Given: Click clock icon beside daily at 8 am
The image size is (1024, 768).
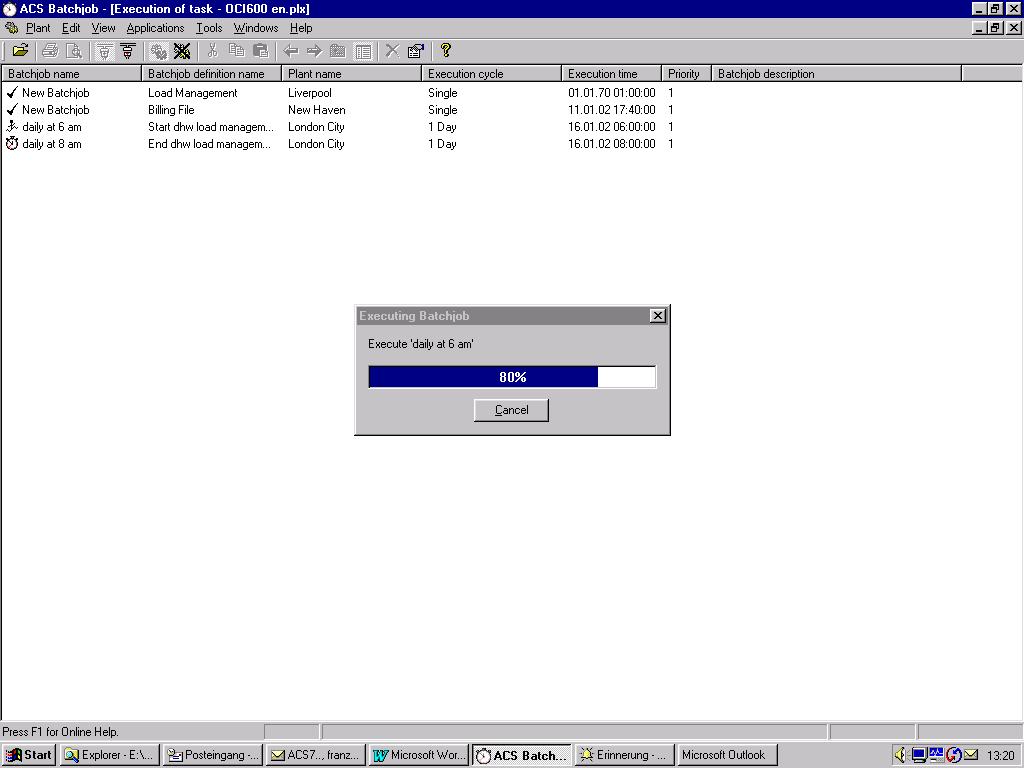Looking at the screenshot, I should click(12, 143).
